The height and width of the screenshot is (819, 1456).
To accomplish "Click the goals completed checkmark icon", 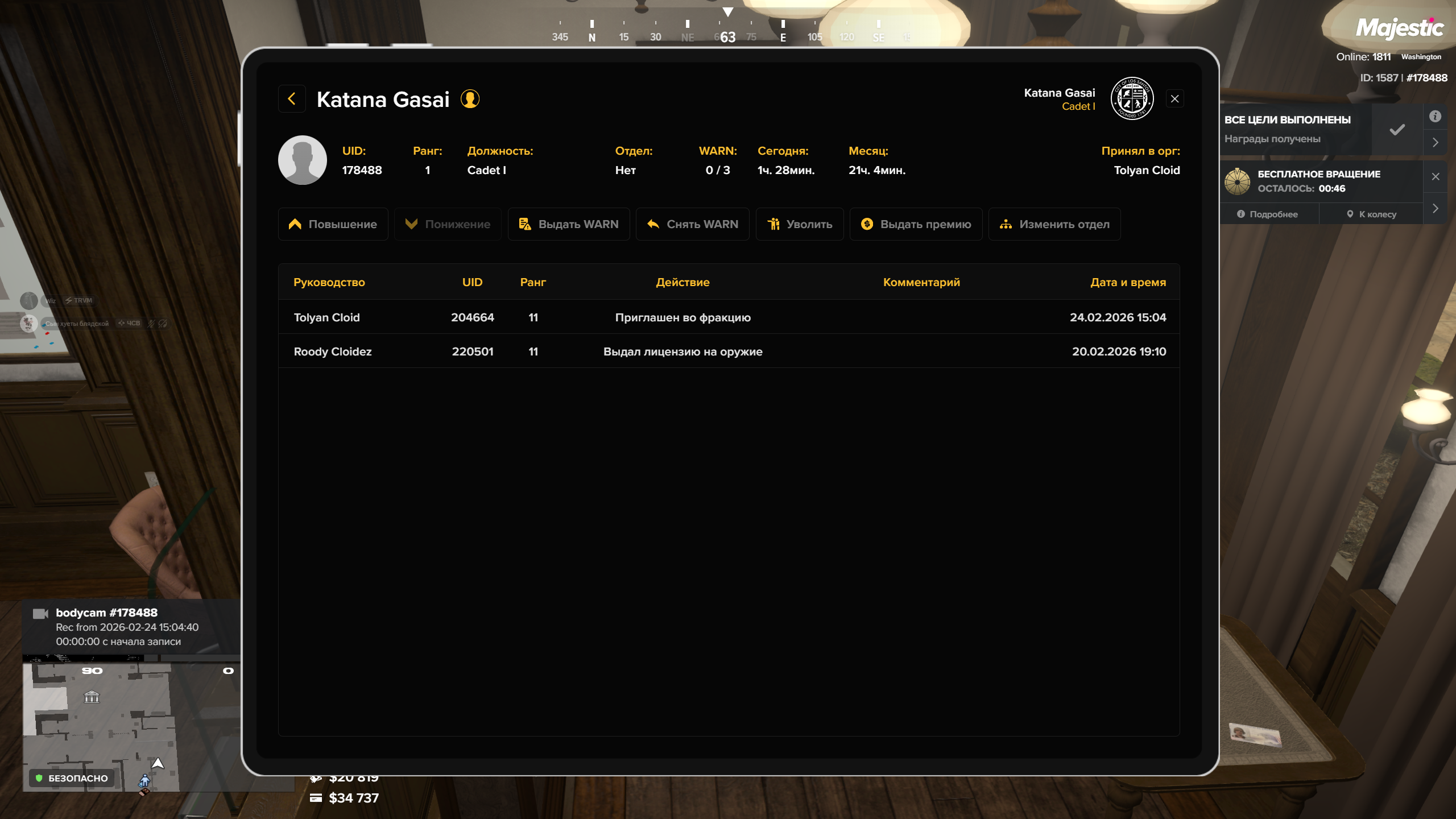I will pyautogui.click(x=1397, y=130).
